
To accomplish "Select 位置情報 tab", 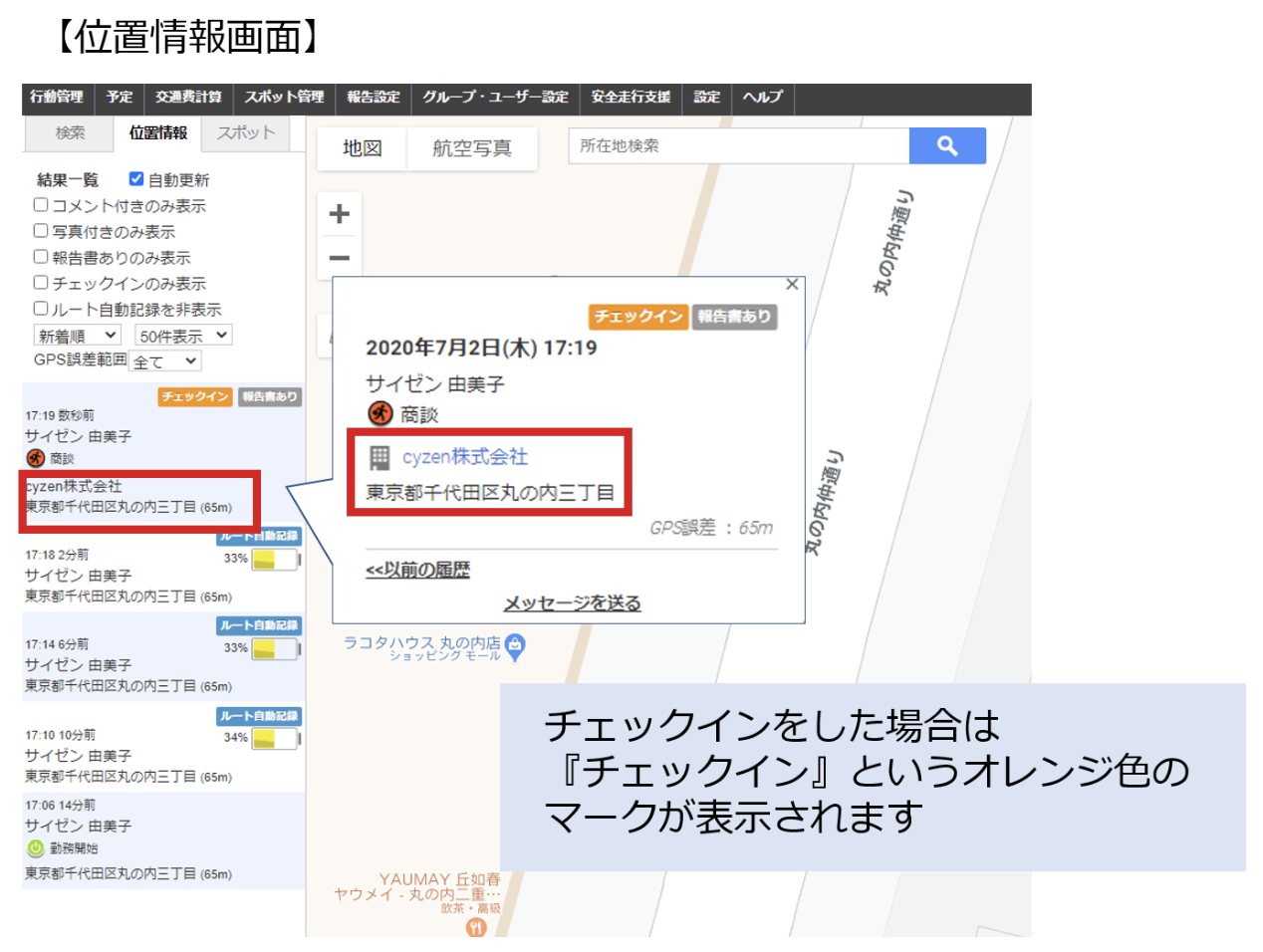I will tap(158, 133).
